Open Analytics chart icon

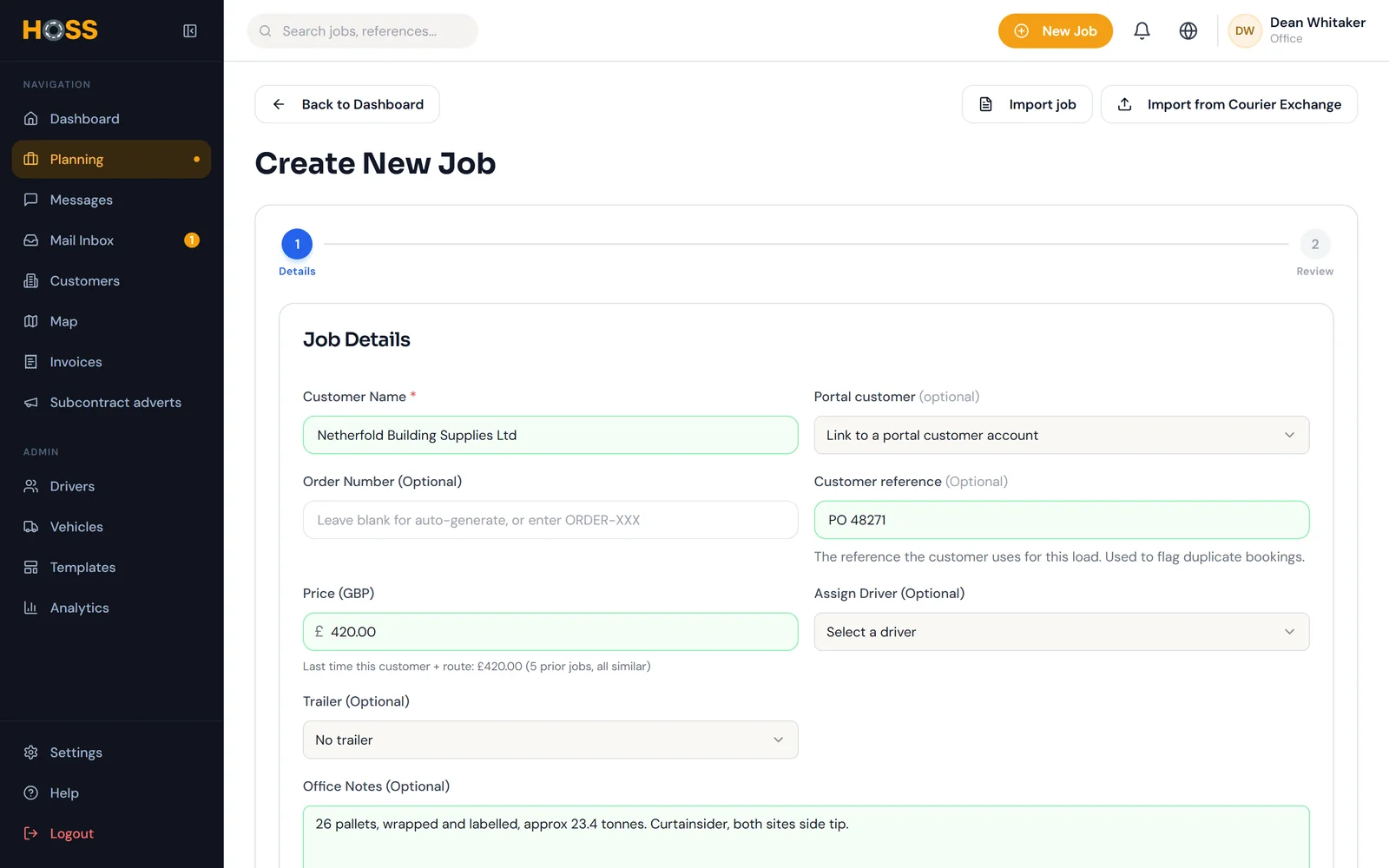point(31,608)
